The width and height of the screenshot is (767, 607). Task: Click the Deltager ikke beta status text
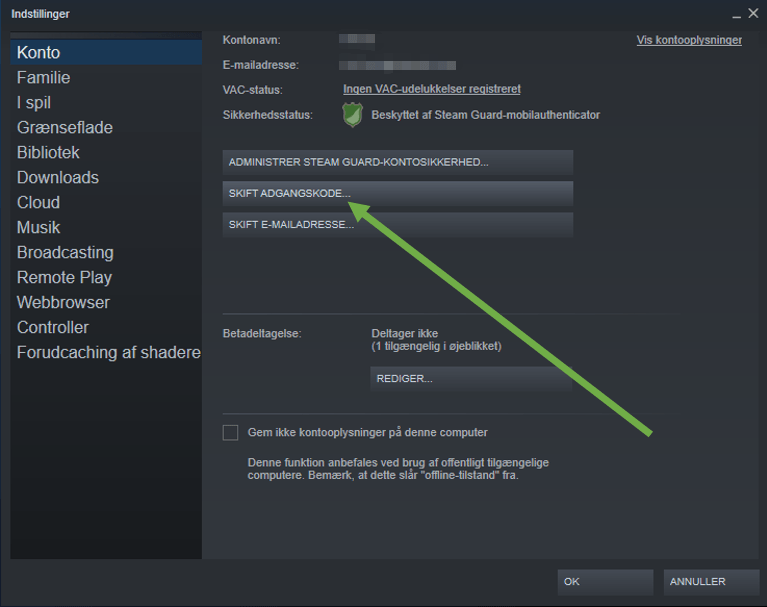pos(405,334)
